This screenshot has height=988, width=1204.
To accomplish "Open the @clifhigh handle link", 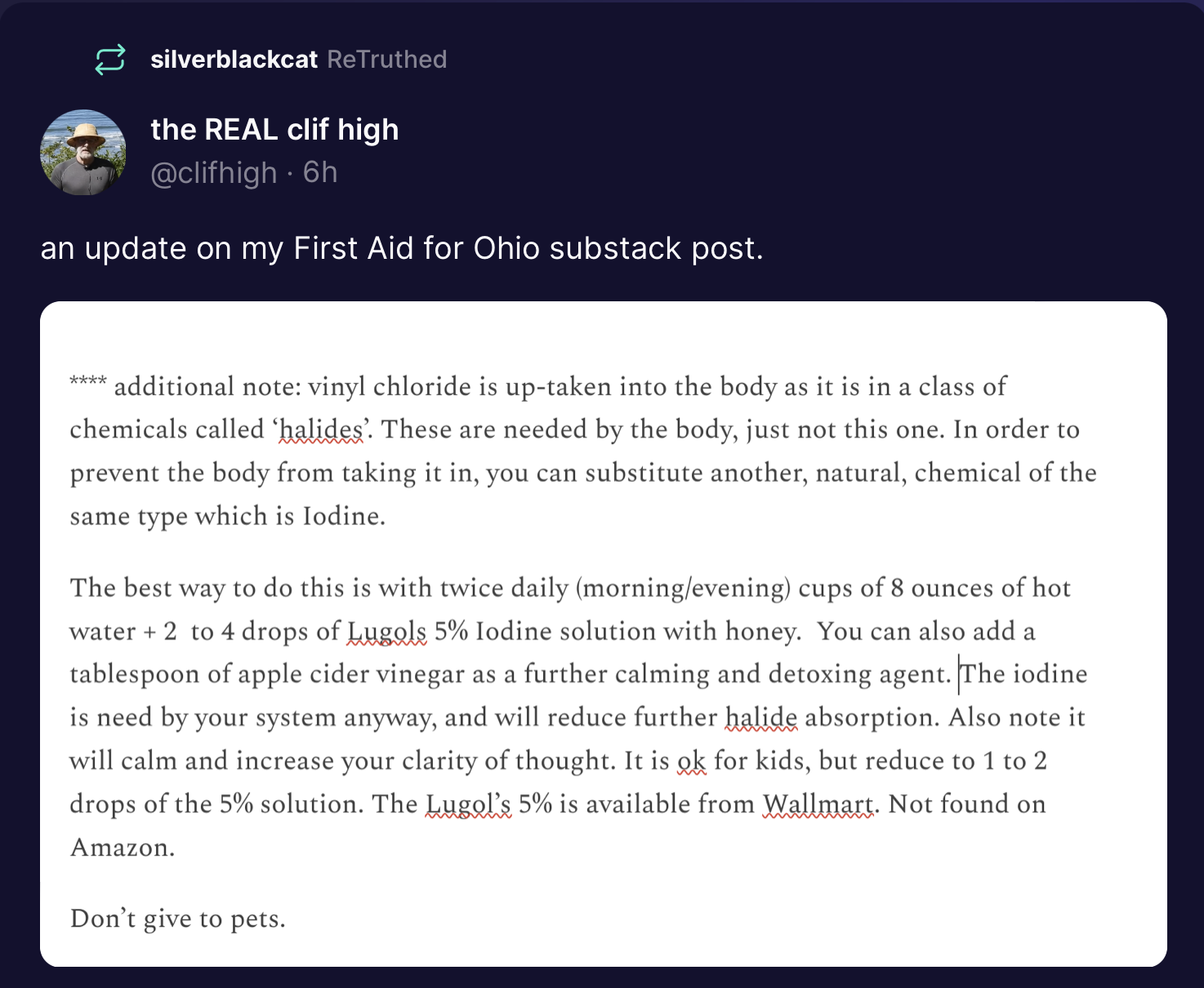I will click(214, 173).
